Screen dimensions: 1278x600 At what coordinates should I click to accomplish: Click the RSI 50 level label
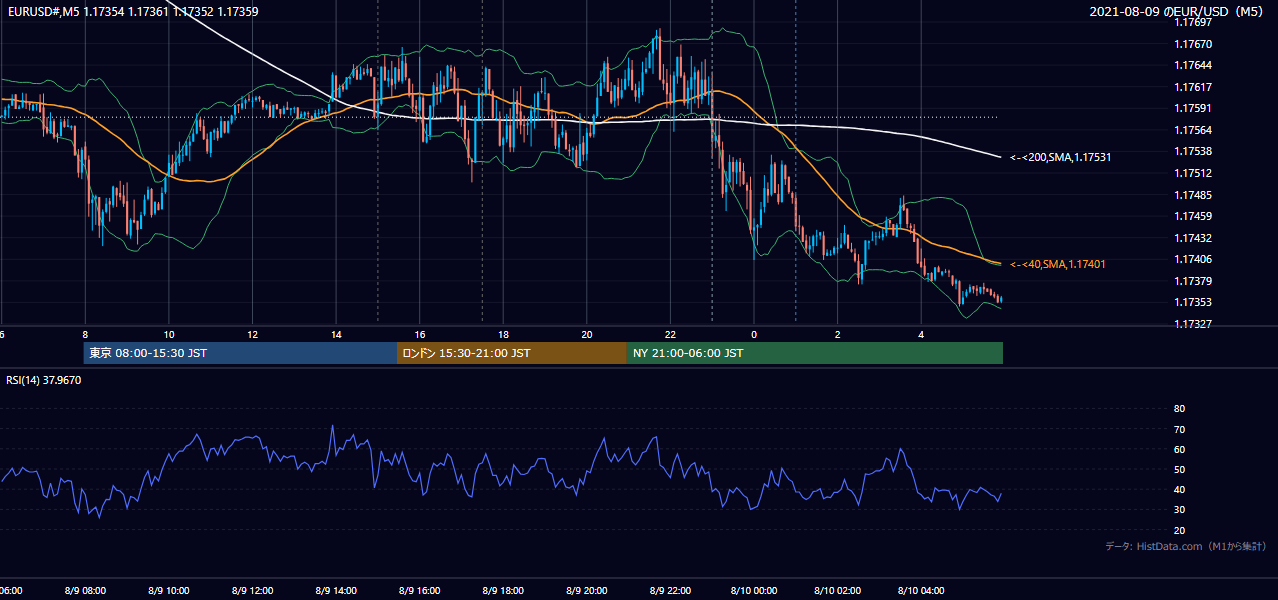pos(1179,469)
